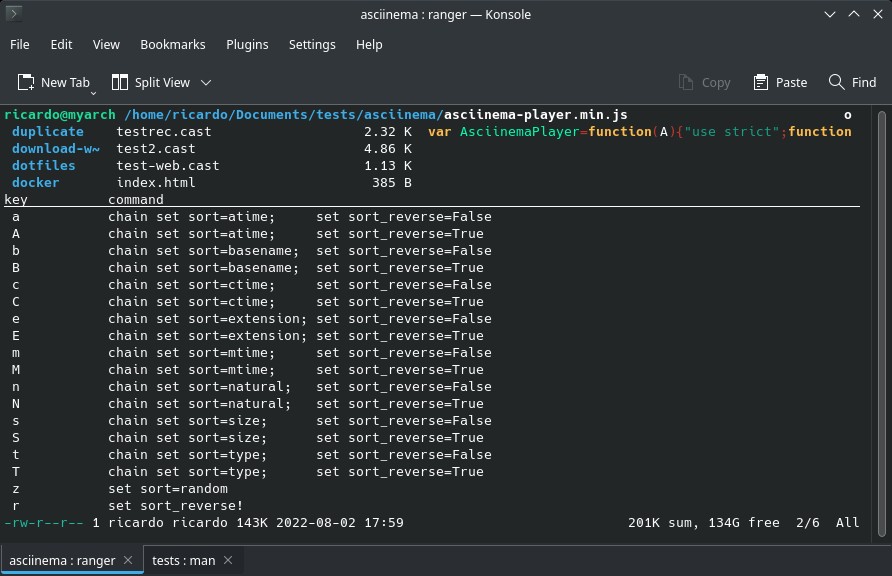Click the 'sort=natural; set sort_reverse=True' row
This screenshot has height=576, width=892.
click(296, 403)
